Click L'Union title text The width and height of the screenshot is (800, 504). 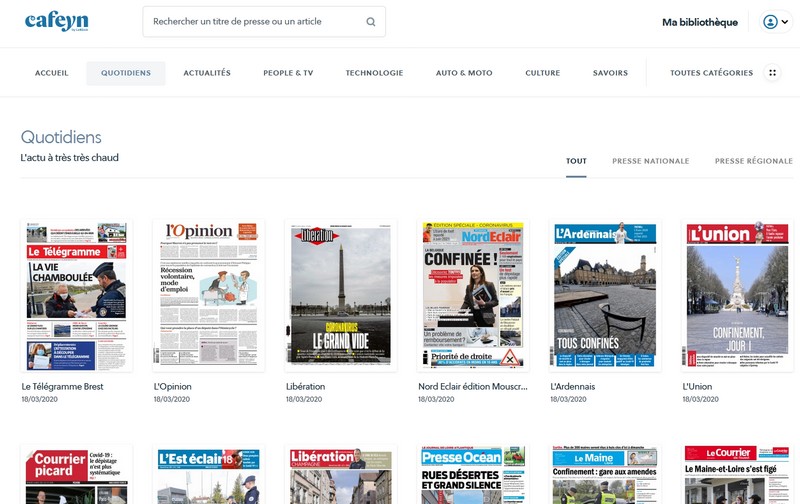[697, 387]
